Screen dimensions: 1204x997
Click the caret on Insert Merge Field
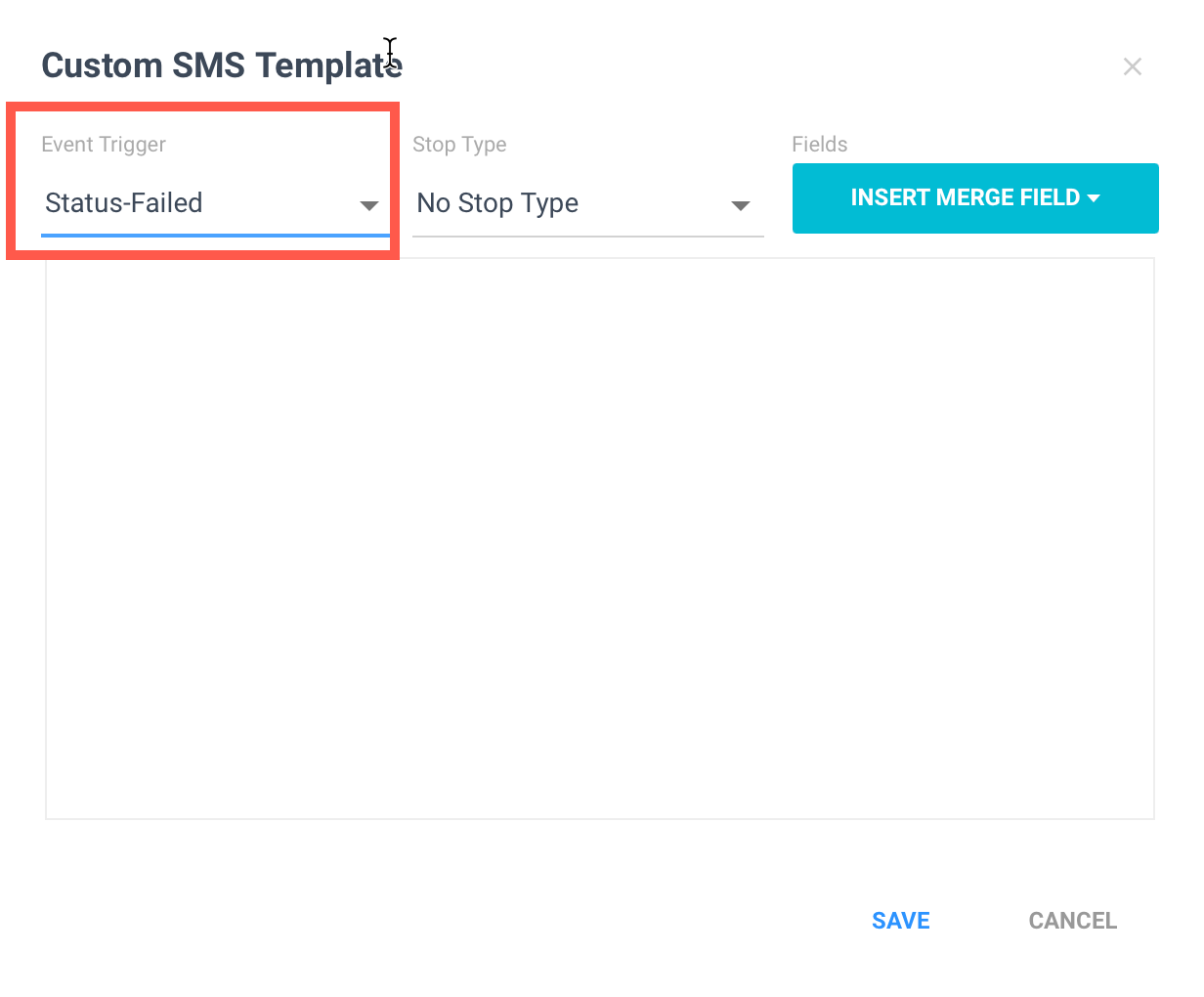[1094, 198]
